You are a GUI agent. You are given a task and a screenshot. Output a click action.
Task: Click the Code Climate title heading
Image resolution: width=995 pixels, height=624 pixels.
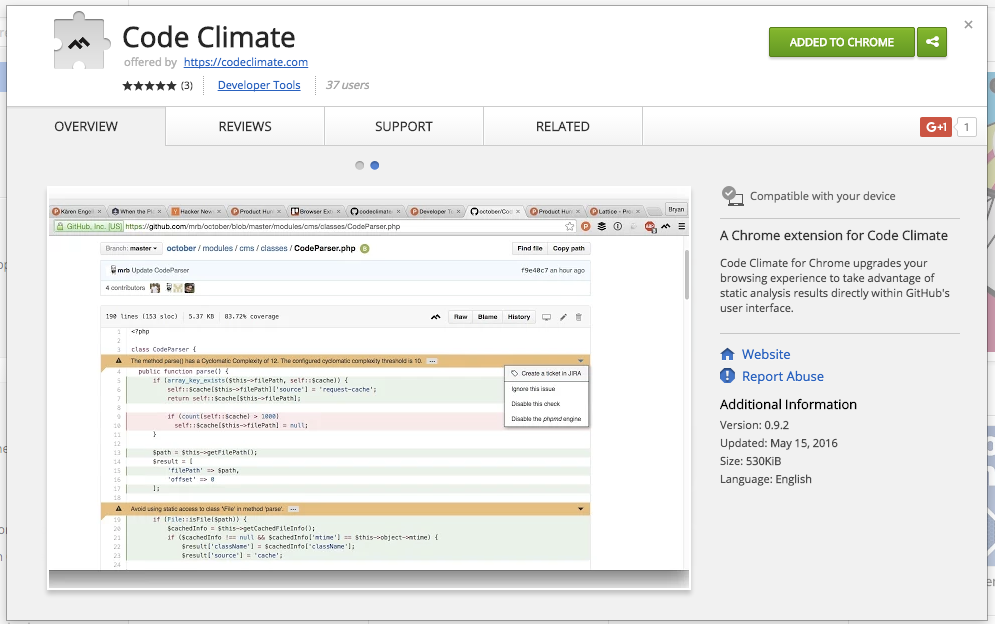pos(209,37)
